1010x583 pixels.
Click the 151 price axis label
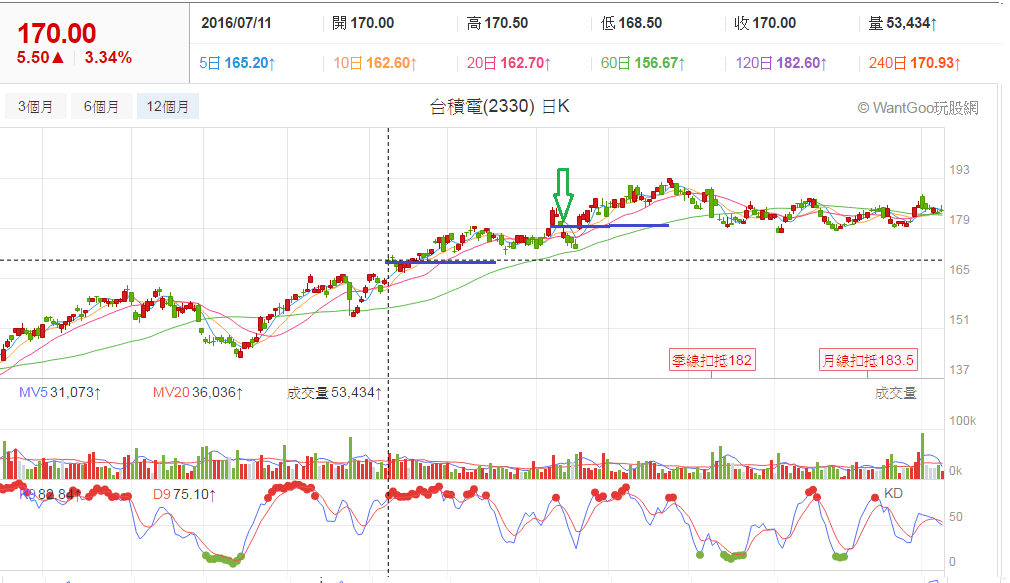click(x=959, y=320)
